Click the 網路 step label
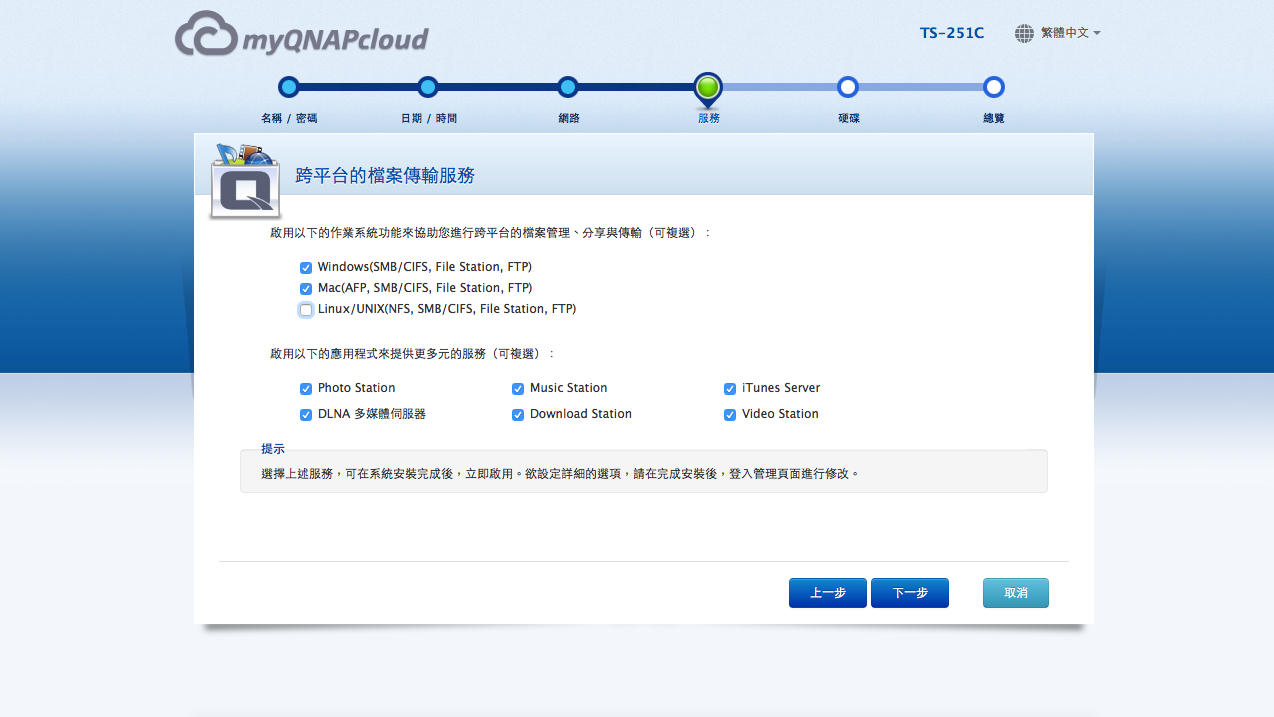Image resolution: width=1274 pixels, height=717 pixels. coord(569,118)
